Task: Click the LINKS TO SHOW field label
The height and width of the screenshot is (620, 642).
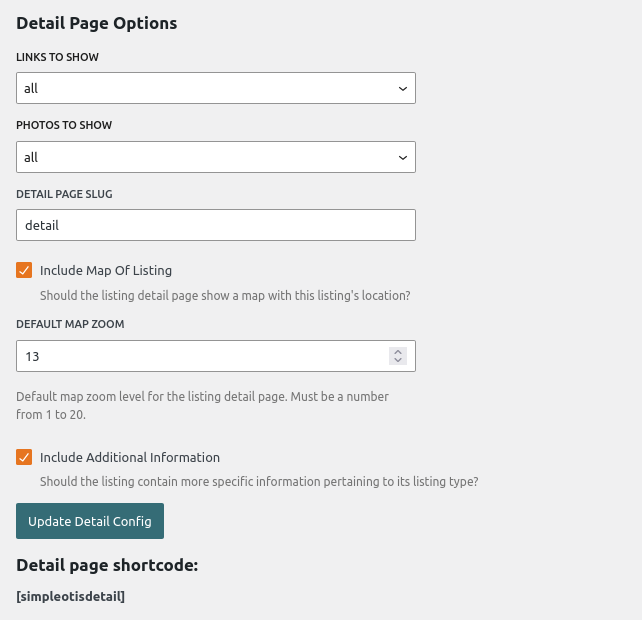Action: point(57,57)
